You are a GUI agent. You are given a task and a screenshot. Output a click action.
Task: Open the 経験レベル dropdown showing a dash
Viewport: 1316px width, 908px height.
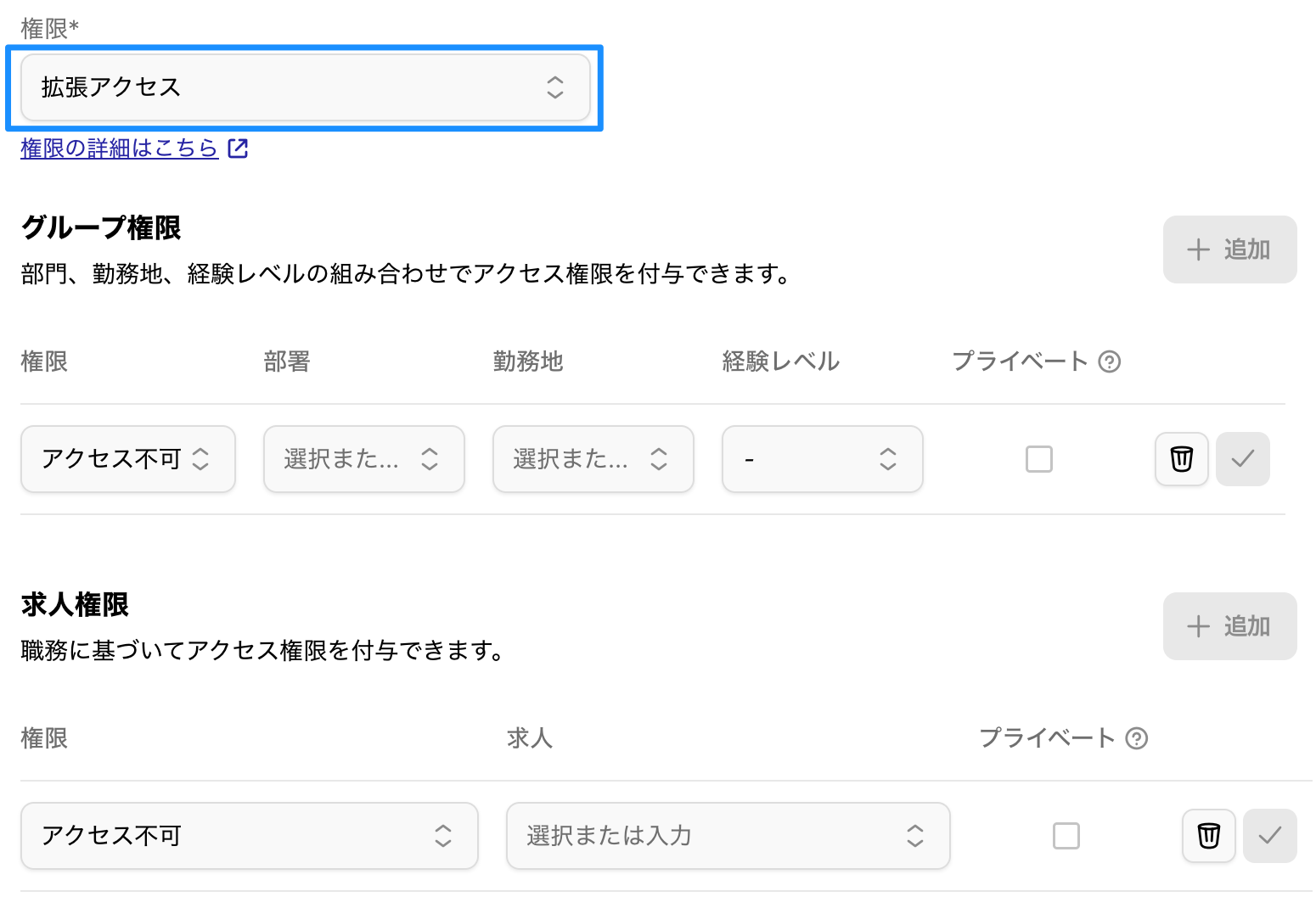tap(822, 459)
